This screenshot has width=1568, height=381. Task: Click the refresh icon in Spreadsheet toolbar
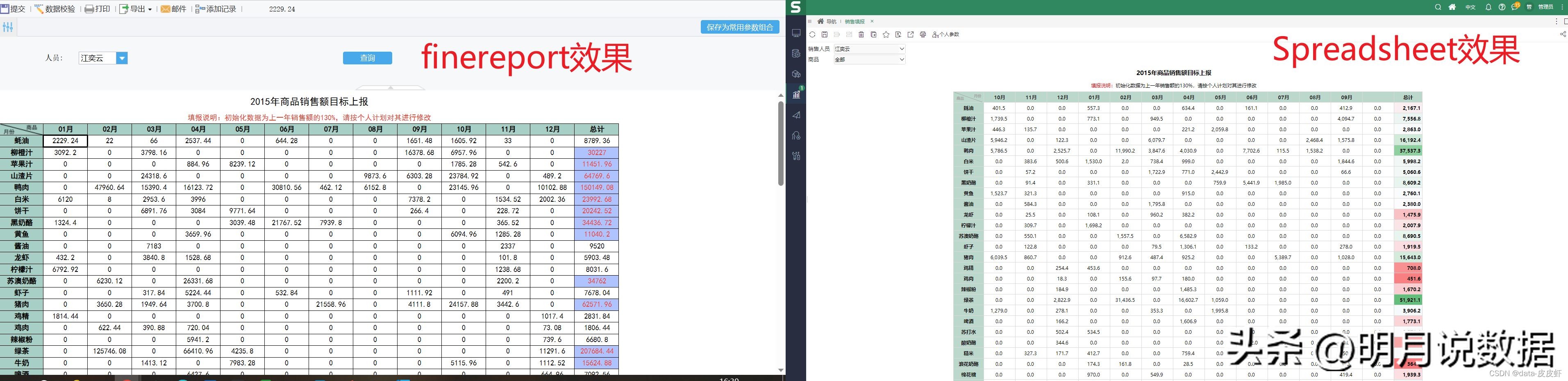click(x=812, y=35)
